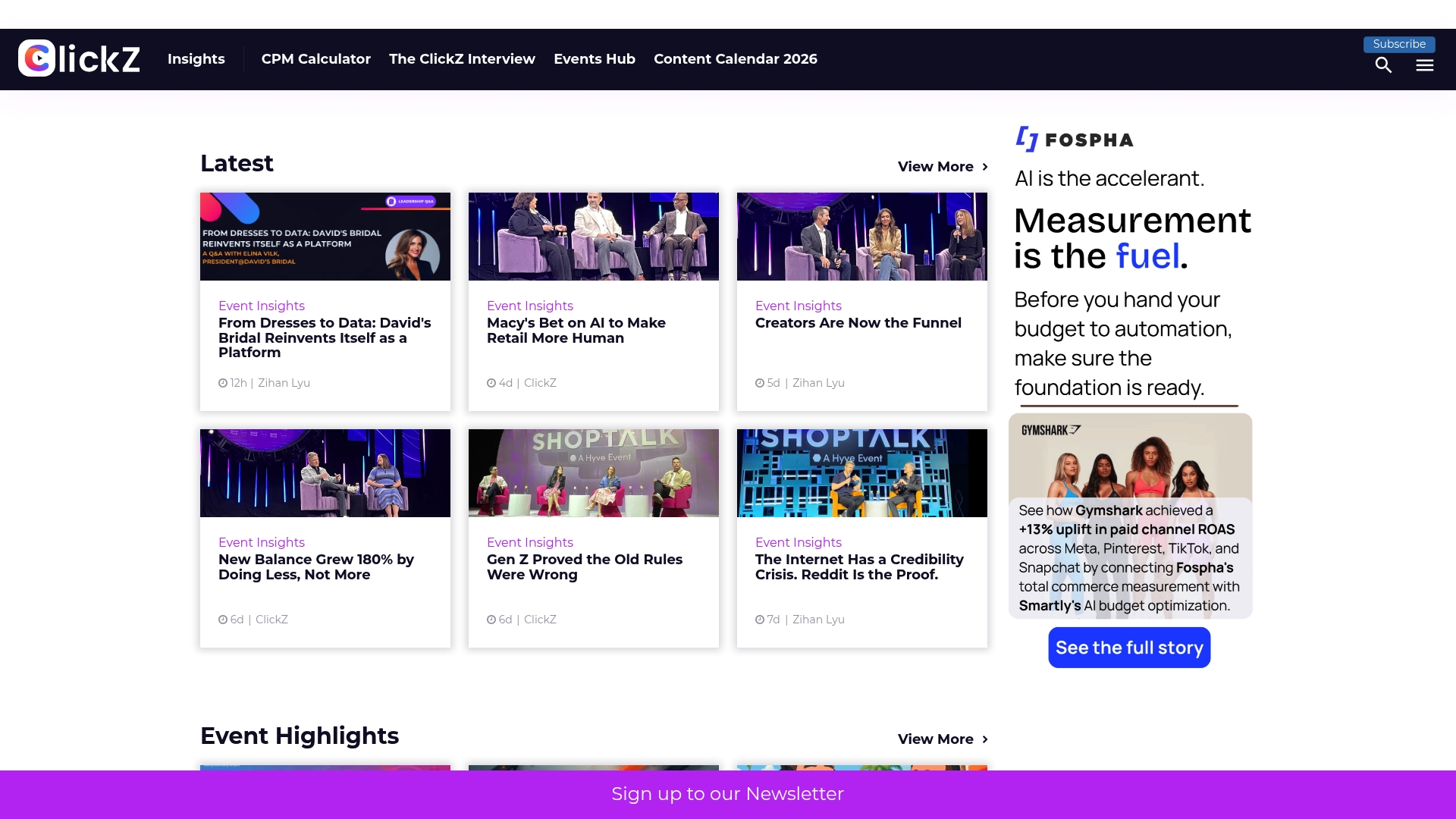Screen dimensions: 1456x819
Task: Click 'Measurement is the fuel.' ad headline
Action: click(1132, 238)
